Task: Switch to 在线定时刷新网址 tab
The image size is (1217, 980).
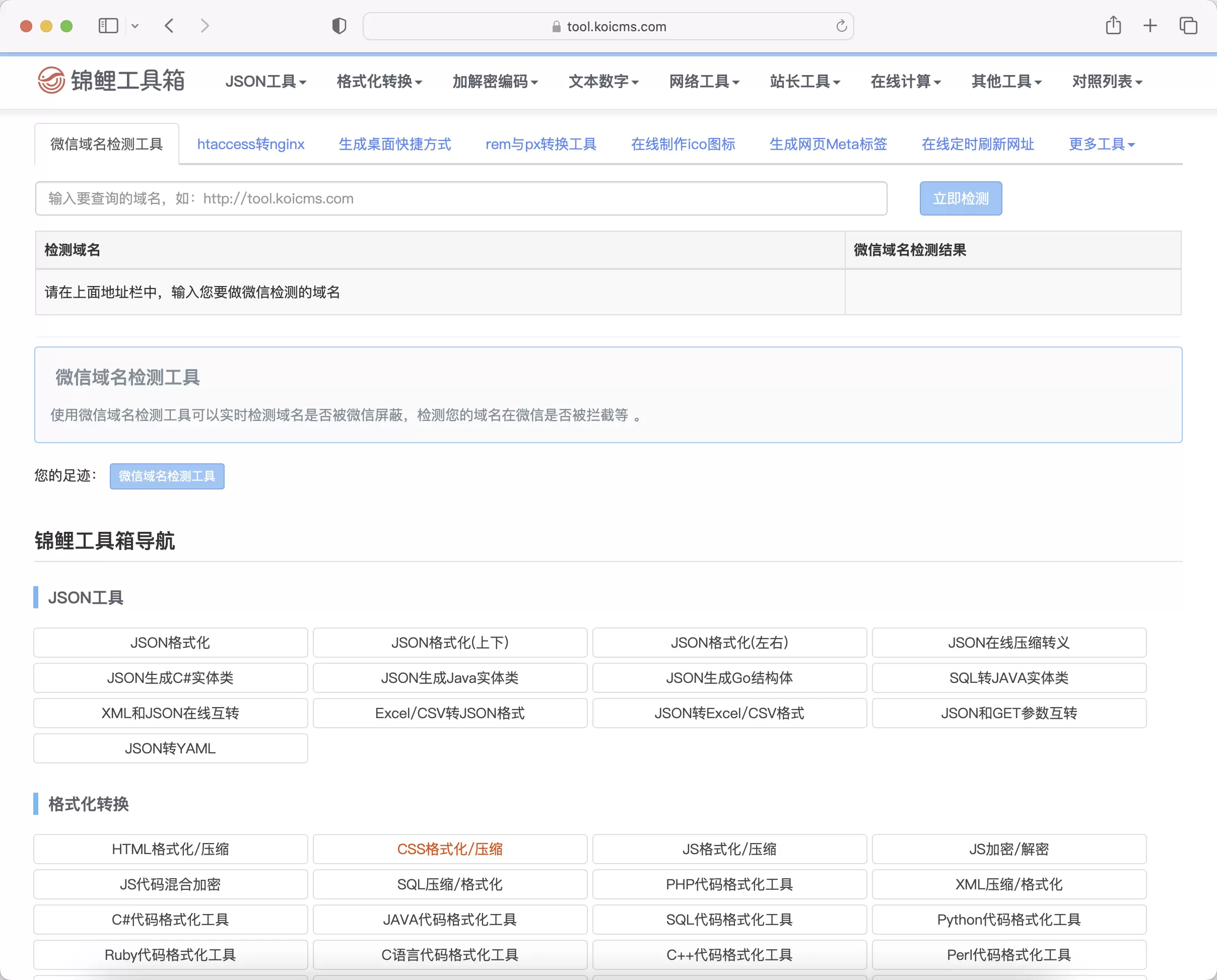Action: click(978, 144)
